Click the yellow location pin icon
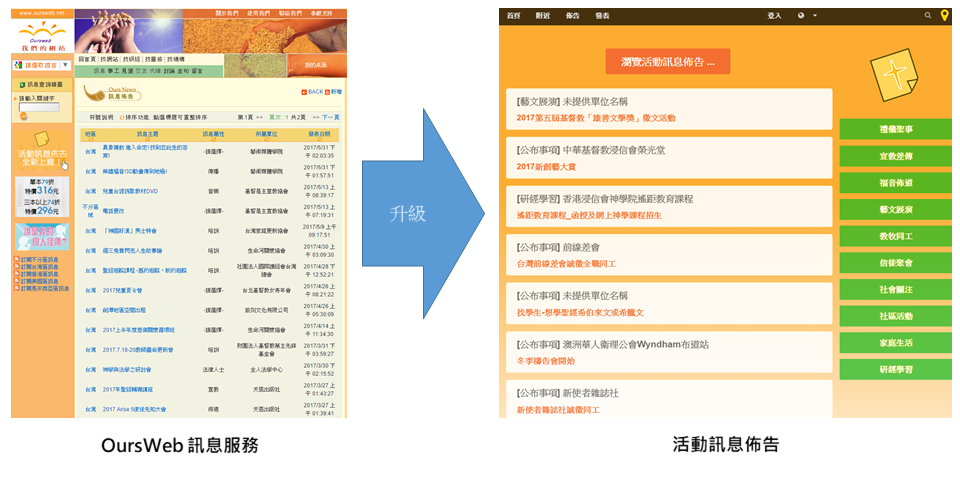 pos(943,16)
